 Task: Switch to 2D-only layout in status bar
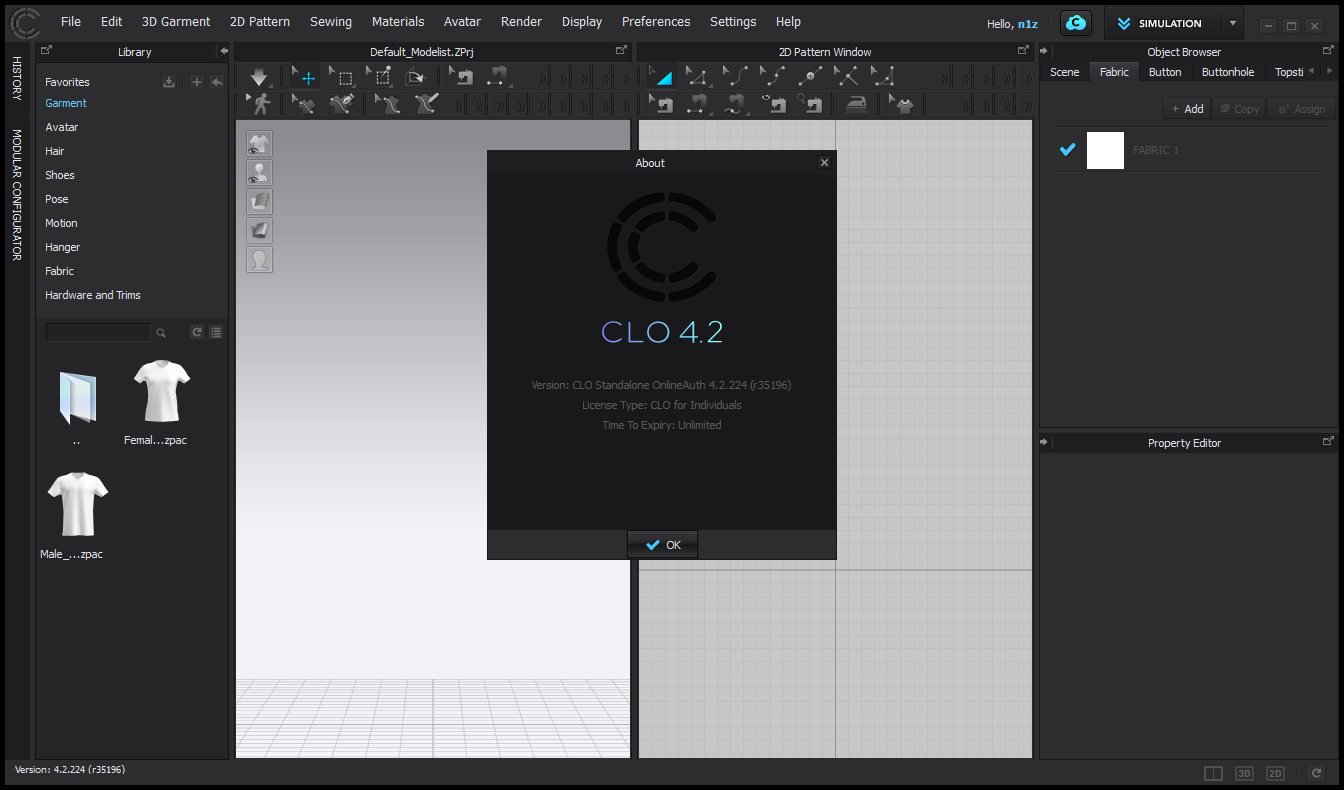tap(1275, 773)
